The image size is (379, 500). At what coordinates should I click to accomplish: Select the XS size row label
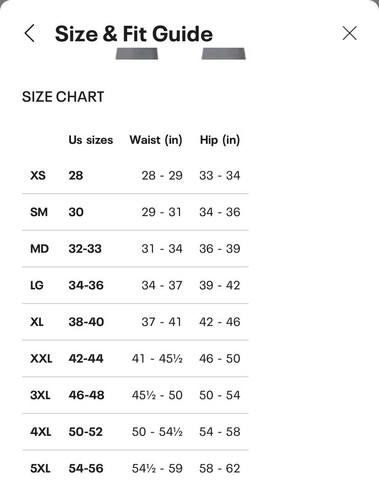[x=38, y=175]
